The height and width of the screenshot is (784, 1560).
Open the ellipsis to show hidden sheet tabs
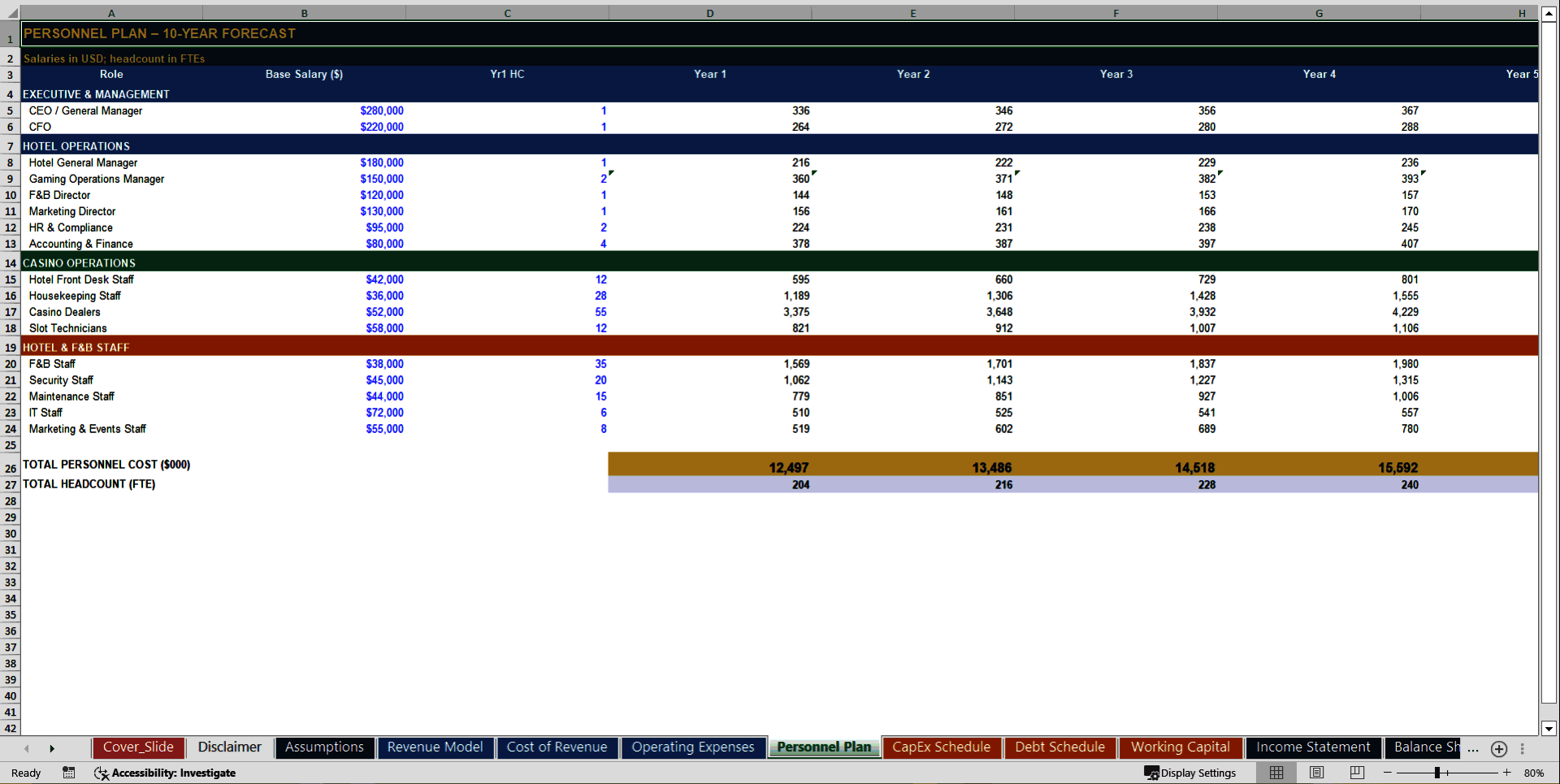[1473, 749]
